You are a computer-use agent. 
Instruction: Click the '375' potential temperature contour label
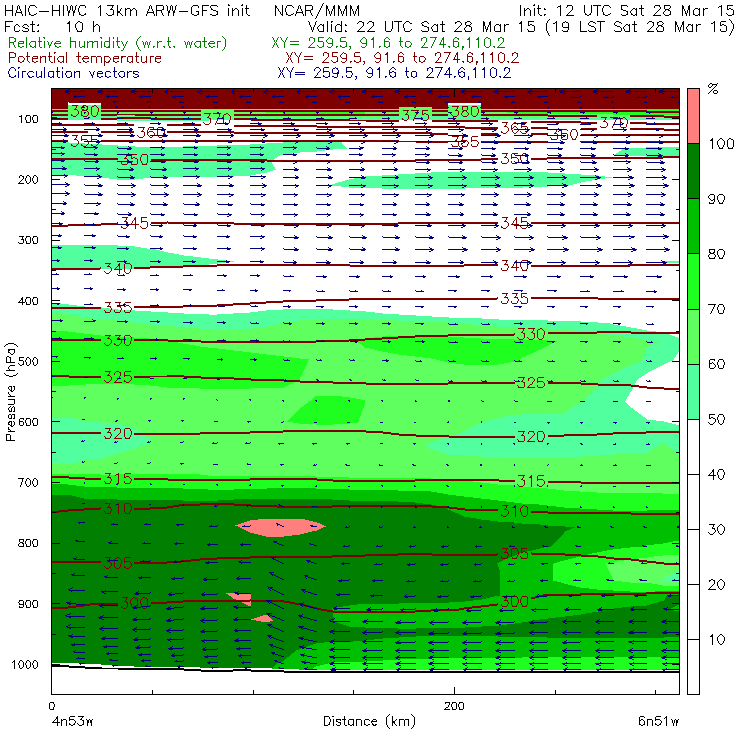coord(415,116)
